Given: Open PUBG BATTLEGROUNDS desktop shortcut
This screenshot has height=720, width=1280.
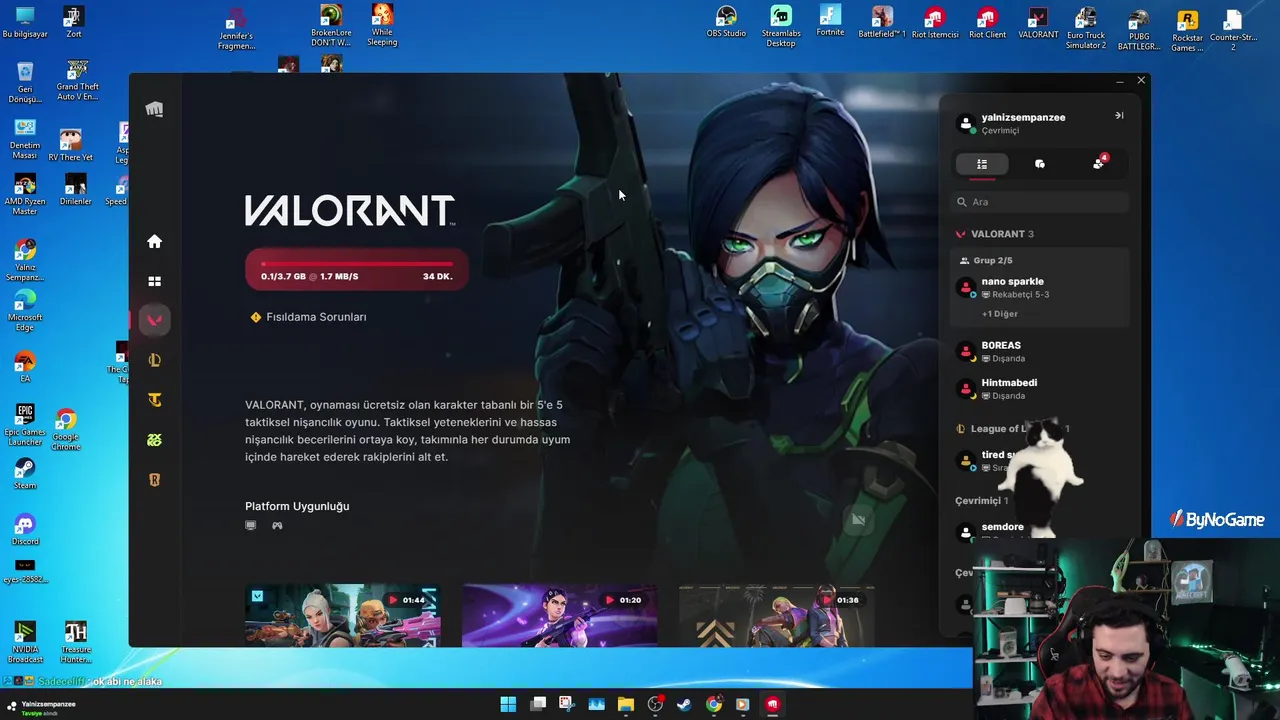Looking at the screenshot, I should [1138, 30].
